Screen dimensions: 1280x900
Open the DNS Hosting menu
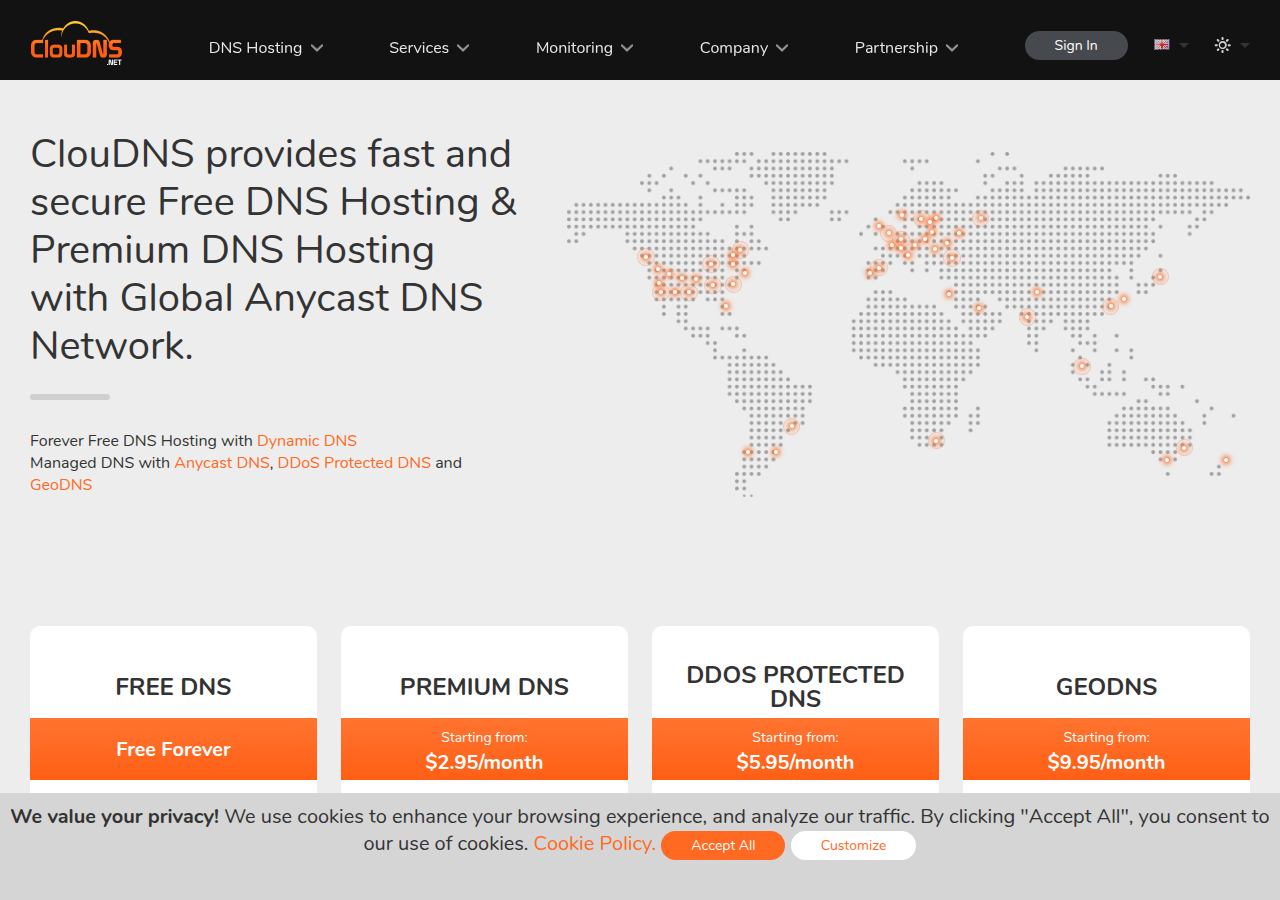[x=266, y=47]
